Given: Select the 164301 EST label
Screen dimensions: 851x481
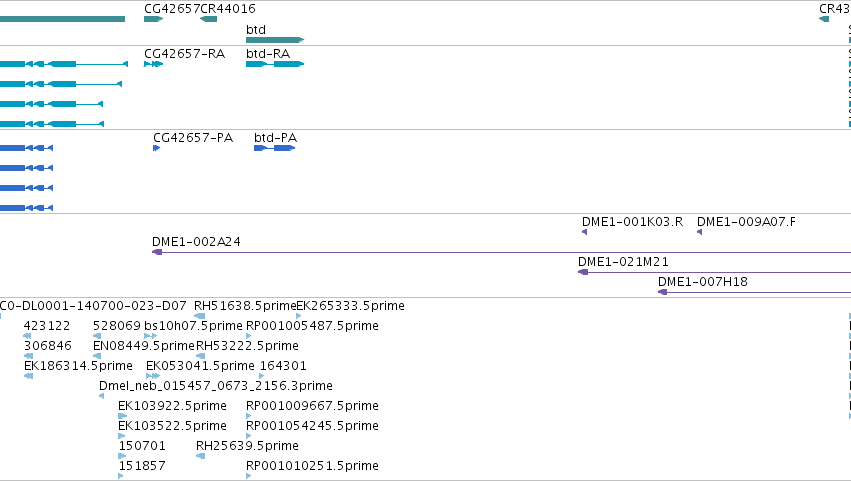Looking at the screenshot, I should [283, 366].
